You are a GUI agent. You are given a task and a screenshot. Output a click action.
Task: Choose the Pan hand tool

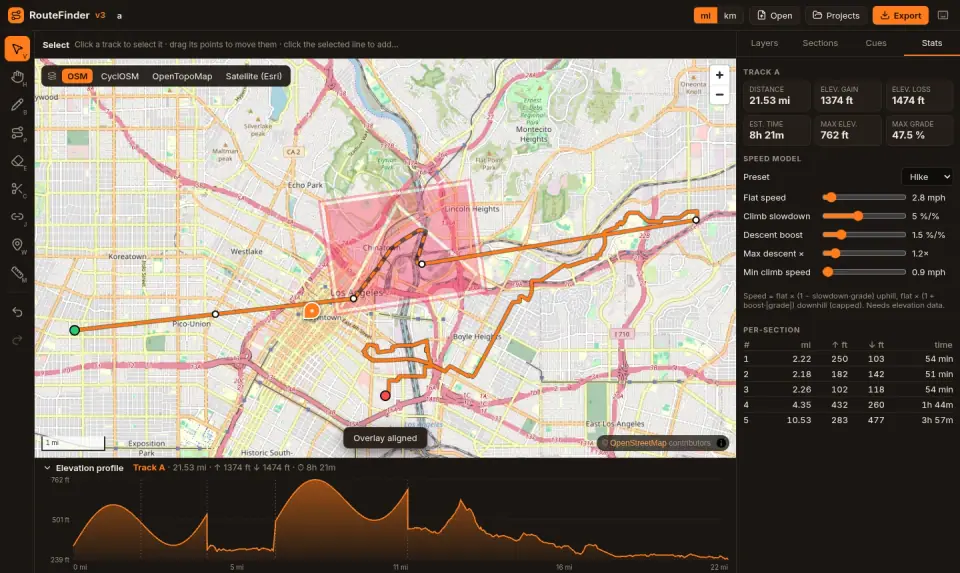point(17,77)
